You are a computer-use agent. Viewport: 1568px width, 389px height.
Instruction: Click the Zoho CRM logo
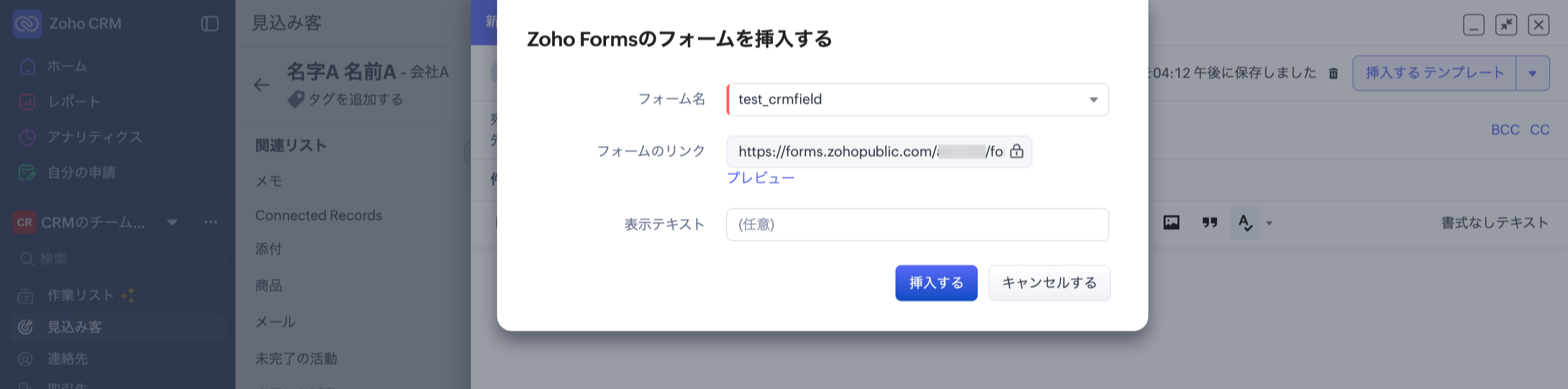click(27, 24)
